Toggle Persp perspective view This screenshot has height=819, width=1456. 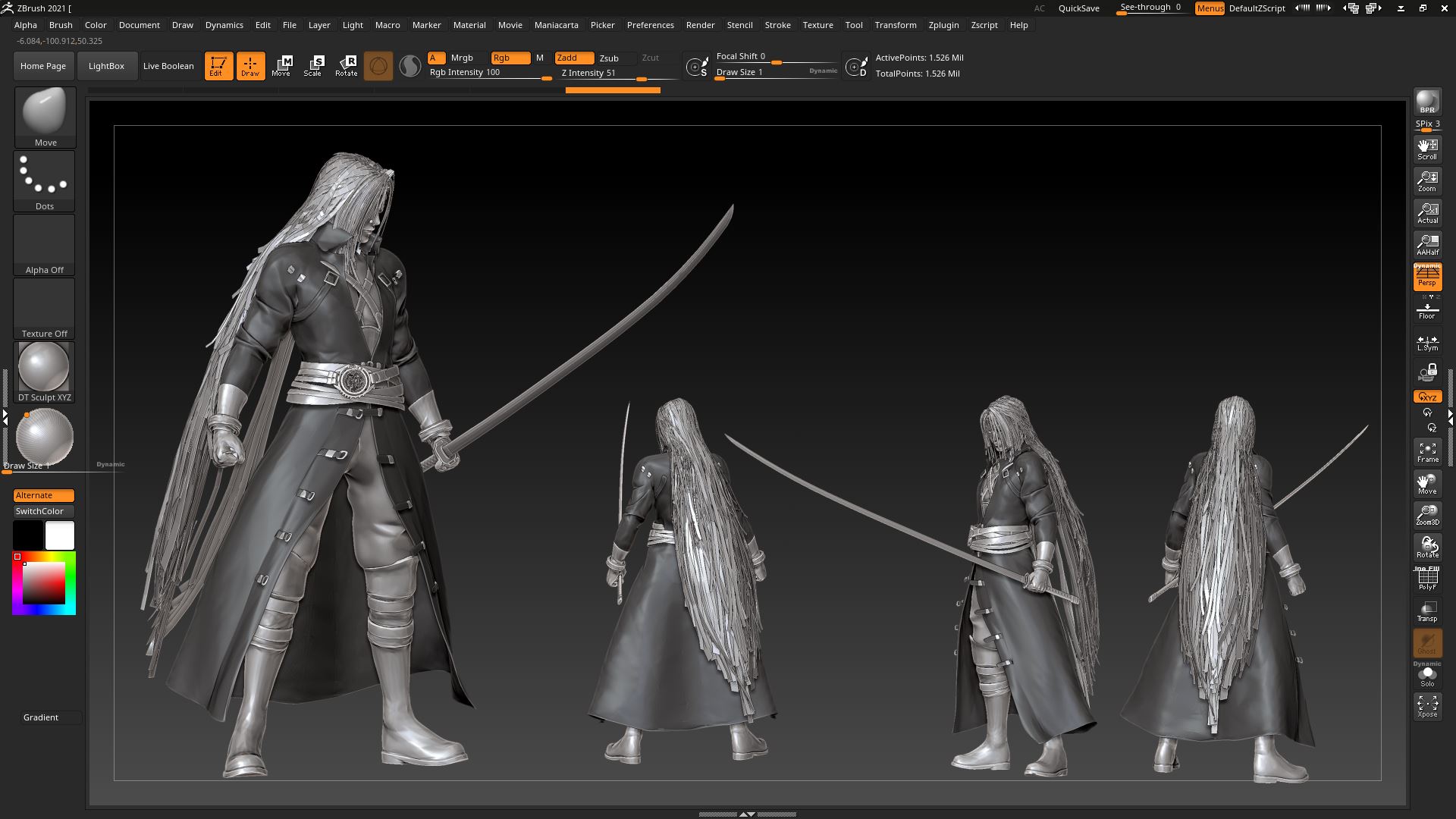[x=1427, y=276]
